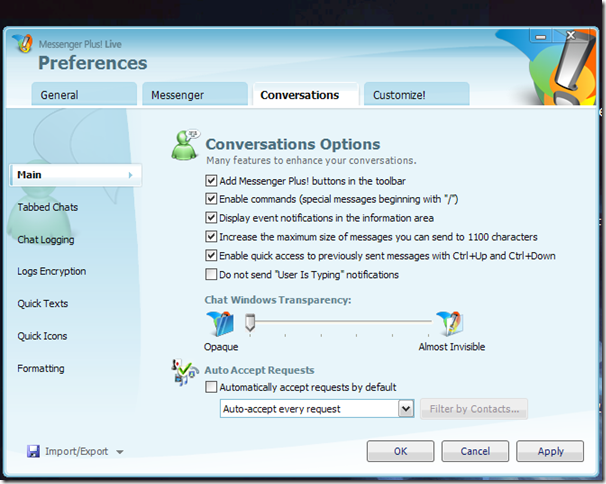Screen dimensions: 606x484
Task: Click the Conversations Options green buddy icon
Action: click(x=186, y=145)
